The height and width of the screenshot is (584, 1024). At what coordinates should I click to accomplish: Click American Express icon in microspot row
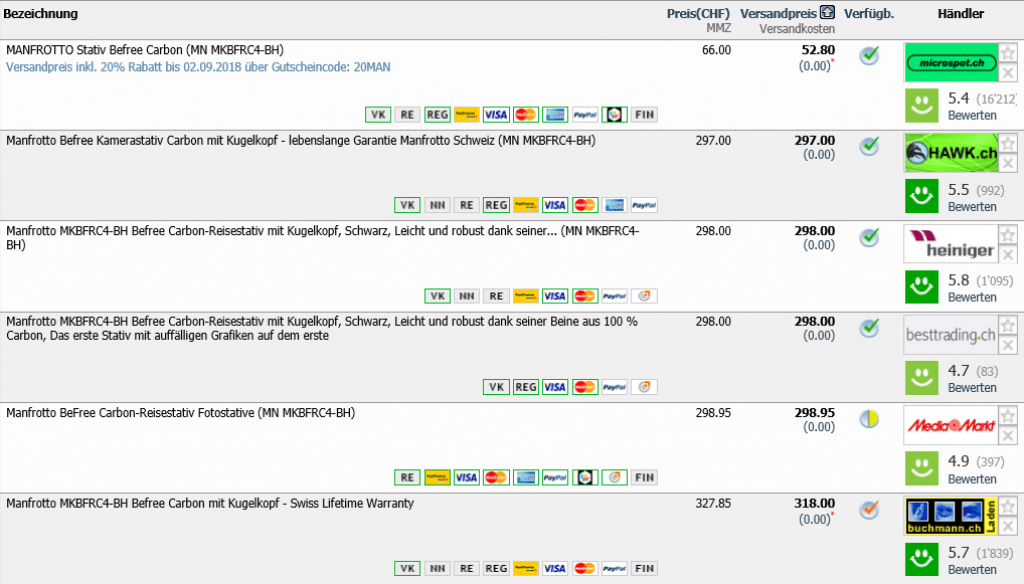555,115
